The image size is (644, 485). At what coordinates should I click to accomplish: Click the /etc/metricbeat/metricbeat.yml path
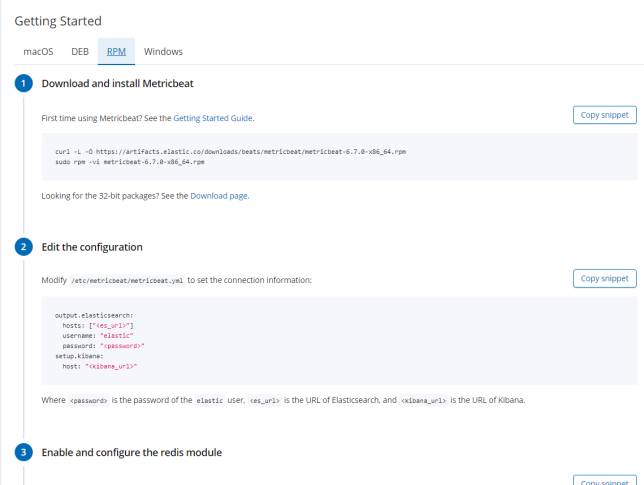click(127, 280)
